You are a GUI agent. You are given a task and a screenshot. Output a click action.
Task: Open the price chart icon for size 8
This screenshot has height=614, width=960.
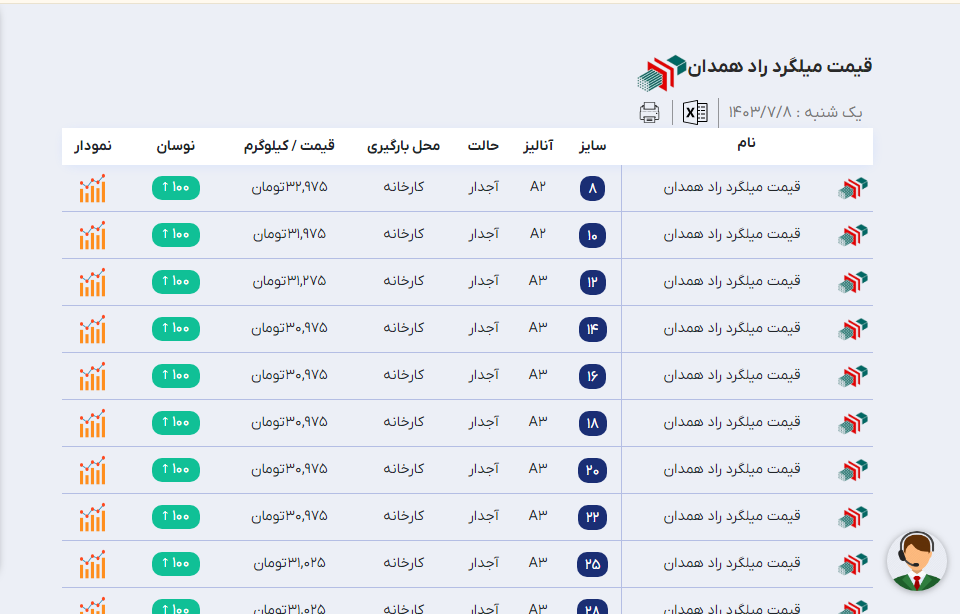tap(92, 188)
